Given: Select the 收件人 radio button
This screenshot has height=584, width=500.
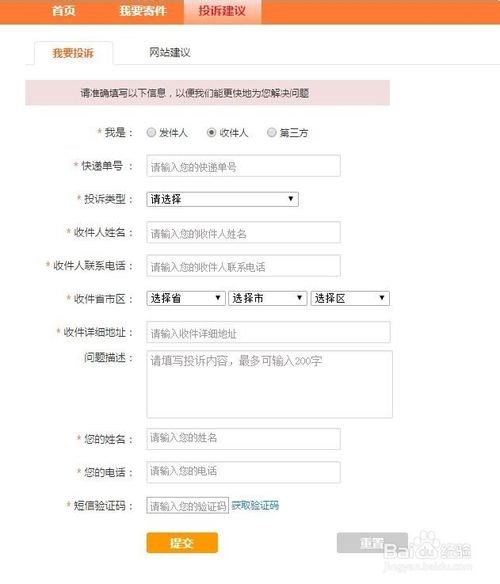Looking at the screenshot, I should (x=211, y=132).
